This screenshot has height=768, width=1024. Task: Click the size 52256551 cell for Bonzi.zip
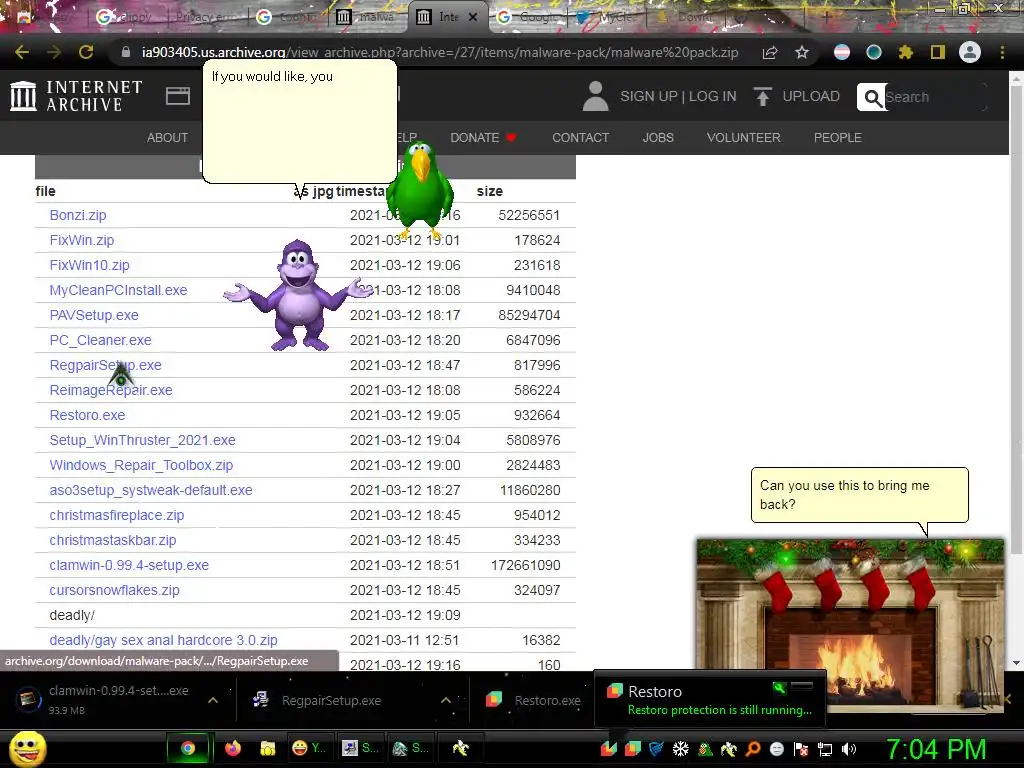point(529,216)
